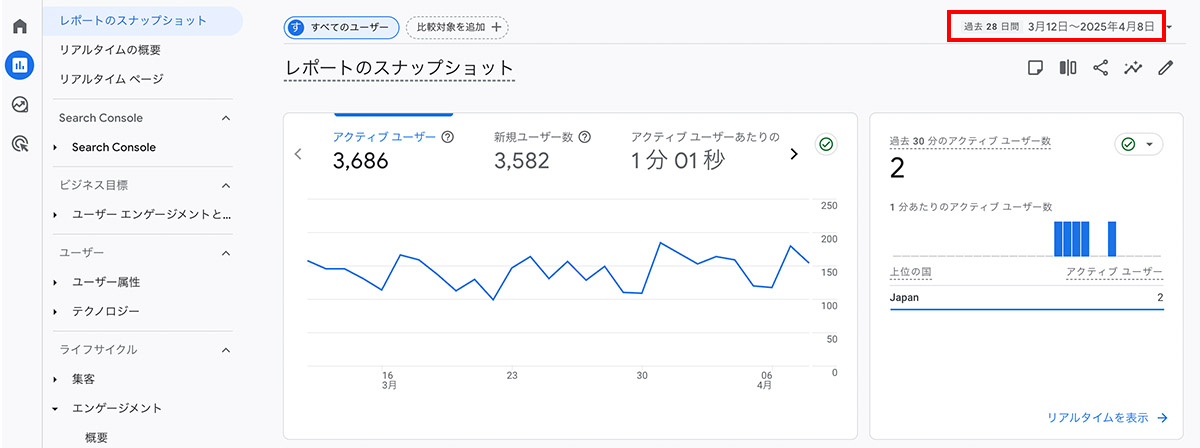This screenshot has width=1200, height=448.
Task: Customize report with the pencil icon
Action: 1165,68
